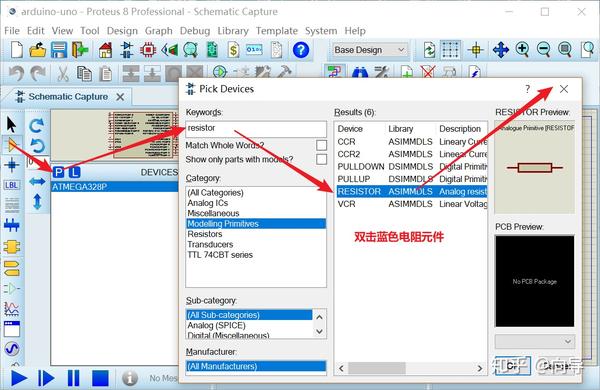Open the Template menu
Screen dimensions: 600x390
point(277,31)
